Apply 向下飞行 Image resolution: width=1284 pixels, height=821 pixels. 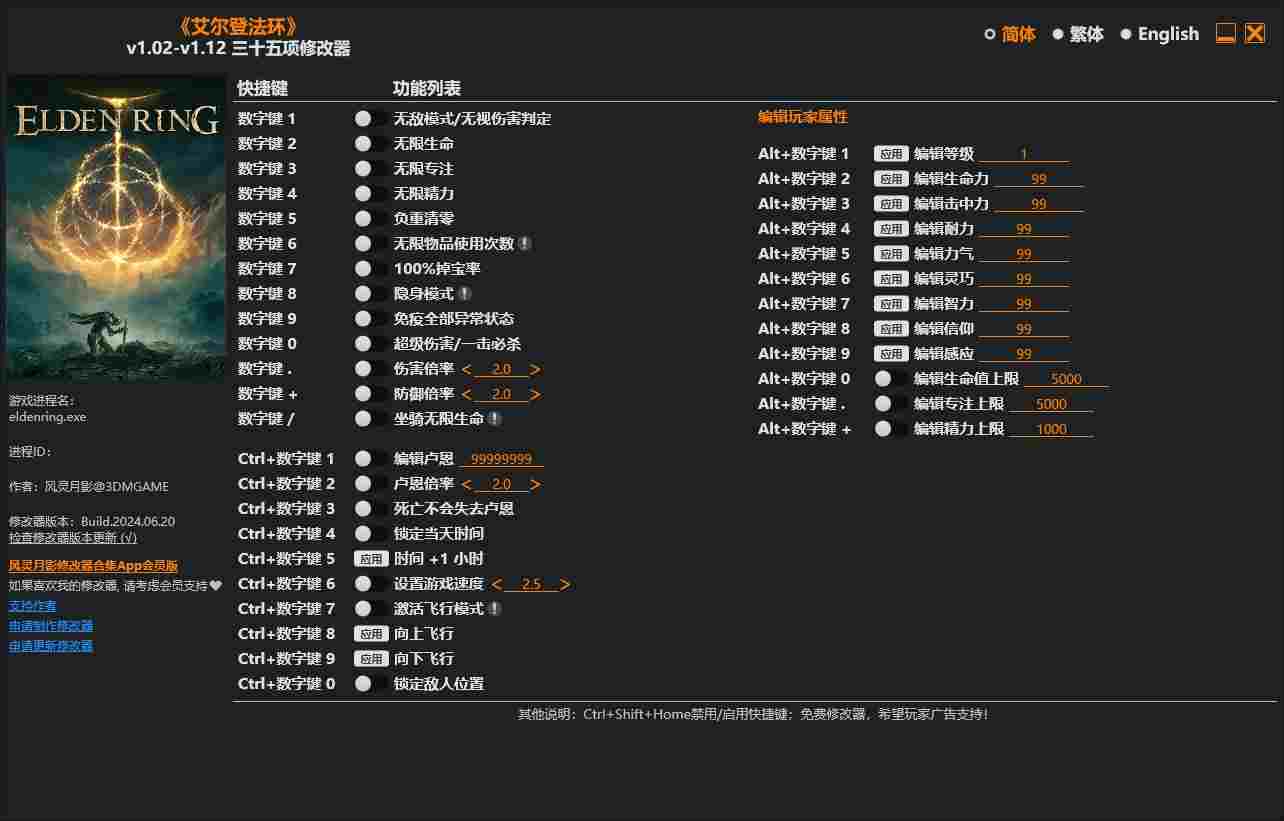[371, 659]
